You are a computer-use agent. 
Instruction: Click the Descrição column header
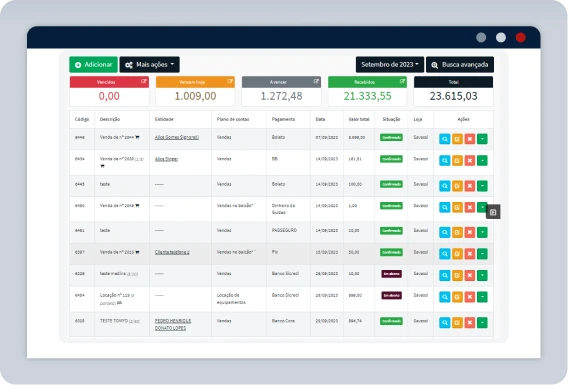click(x=110, y=119)
